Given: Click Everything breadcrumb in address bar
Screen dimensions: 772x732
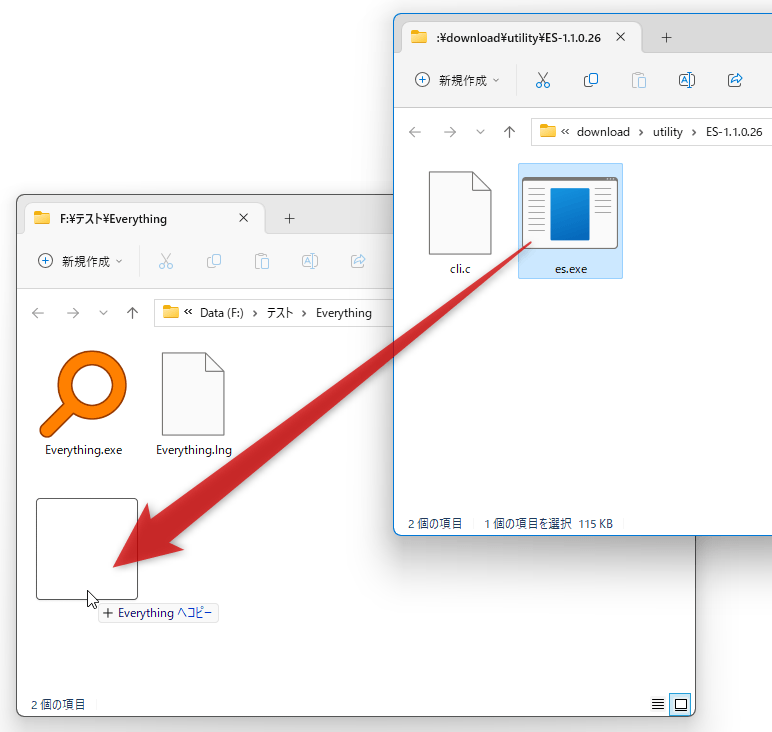Looking at the screenshot, I should coord(344,313).
